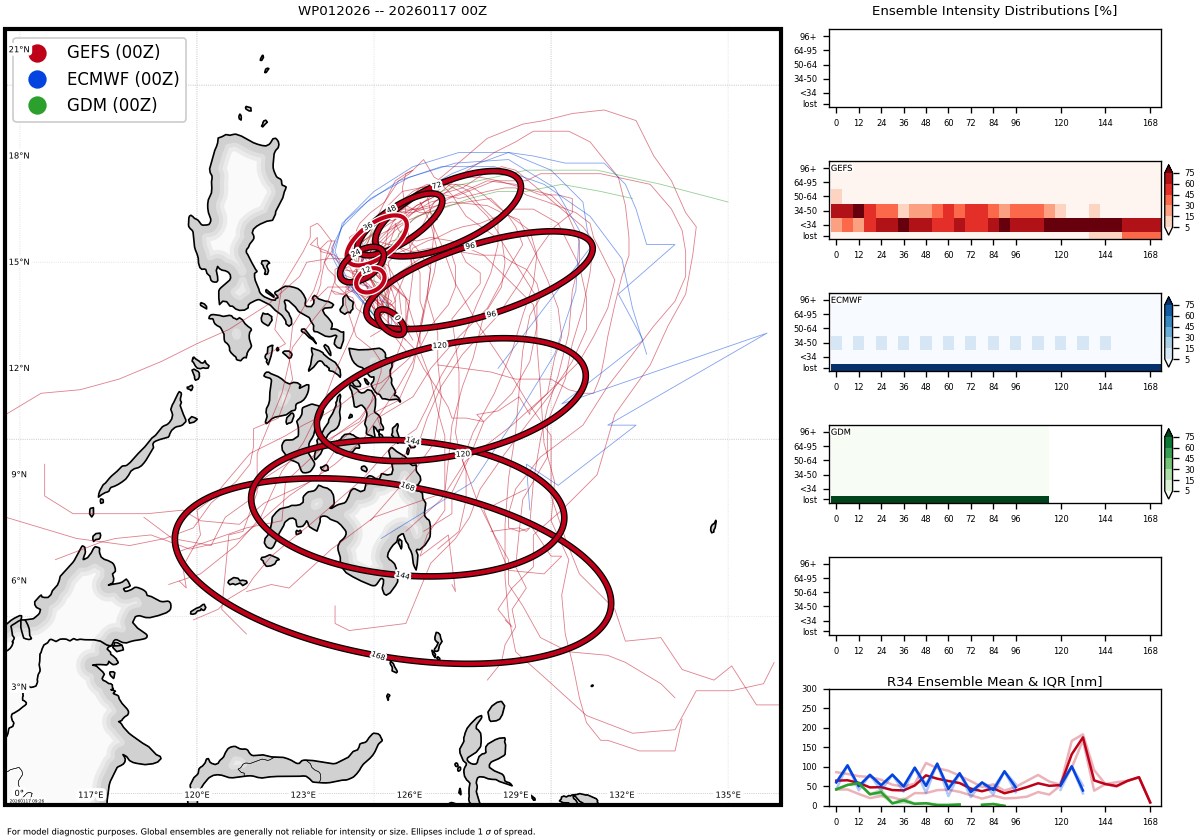Click the red GEFS colorbar
The image size is (1200, 840).
tap(1168, 199)
